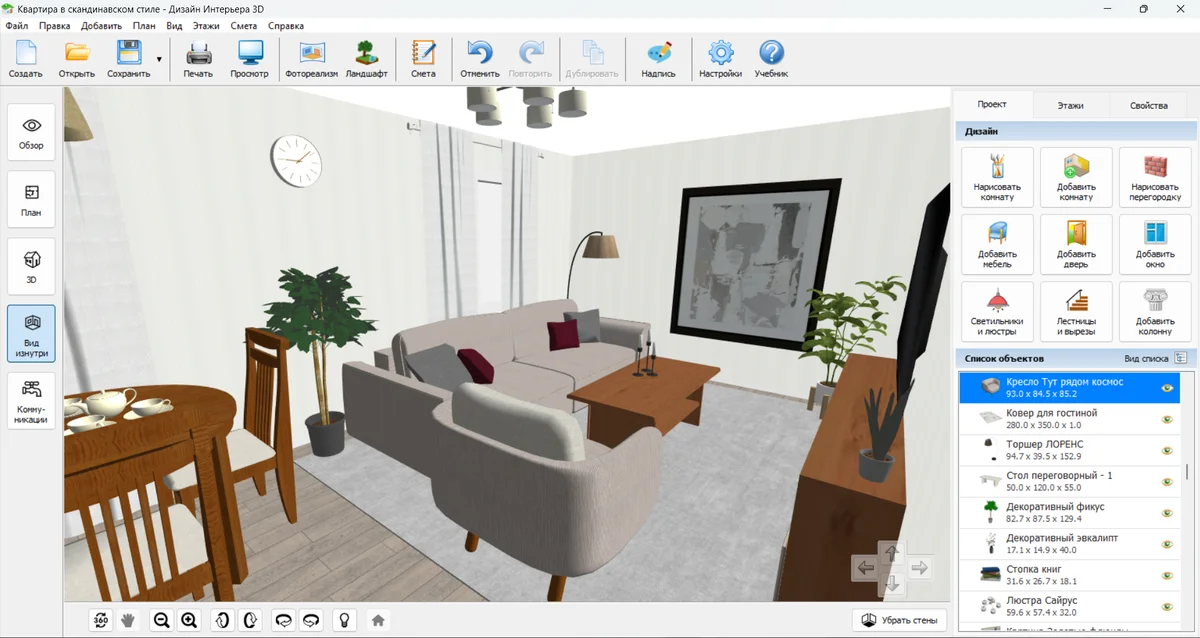Open the Коммуникации sidebar mode
Viewport: 1200px width, 638px height.
(x=31, y=401)
